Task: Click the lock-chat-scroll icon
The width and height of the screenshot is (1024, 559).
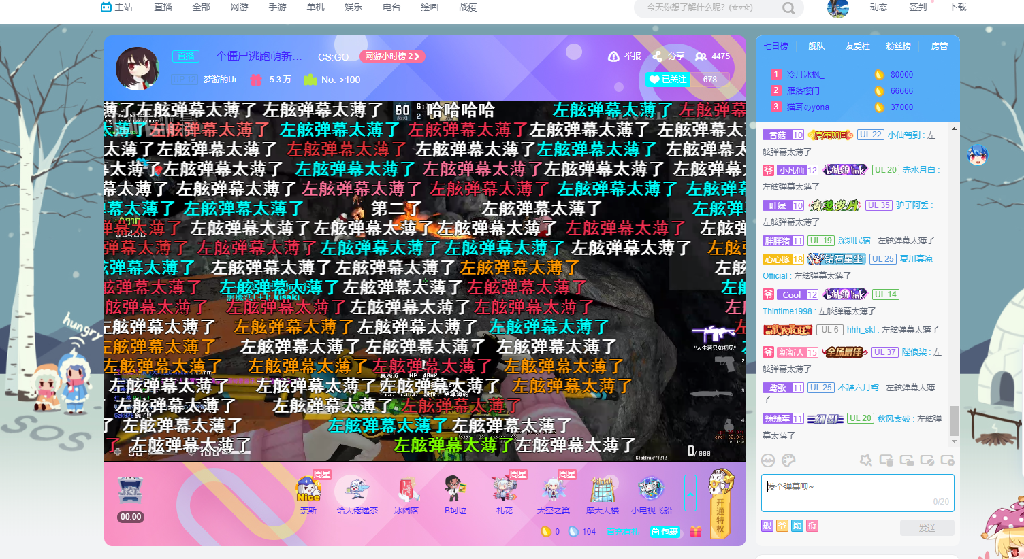Action: 906,460
